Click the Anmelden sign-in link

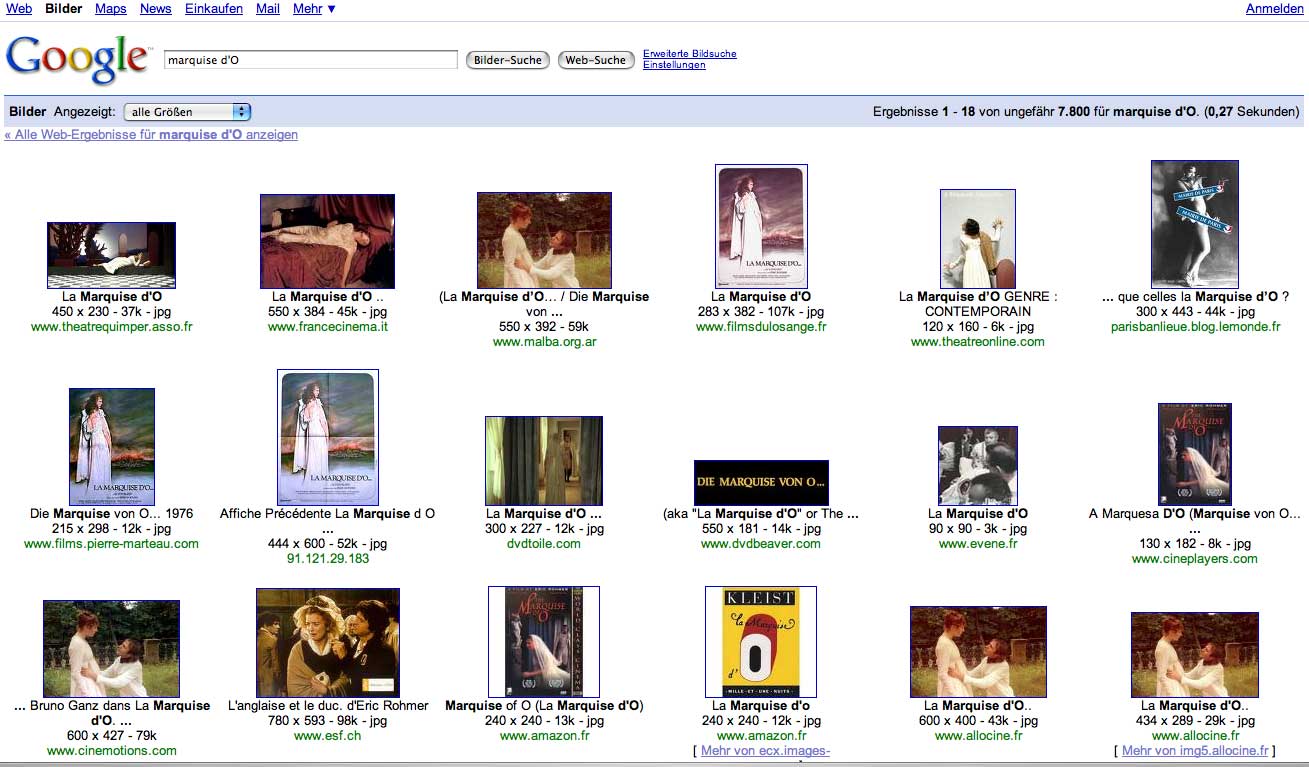coord(1274,9)
